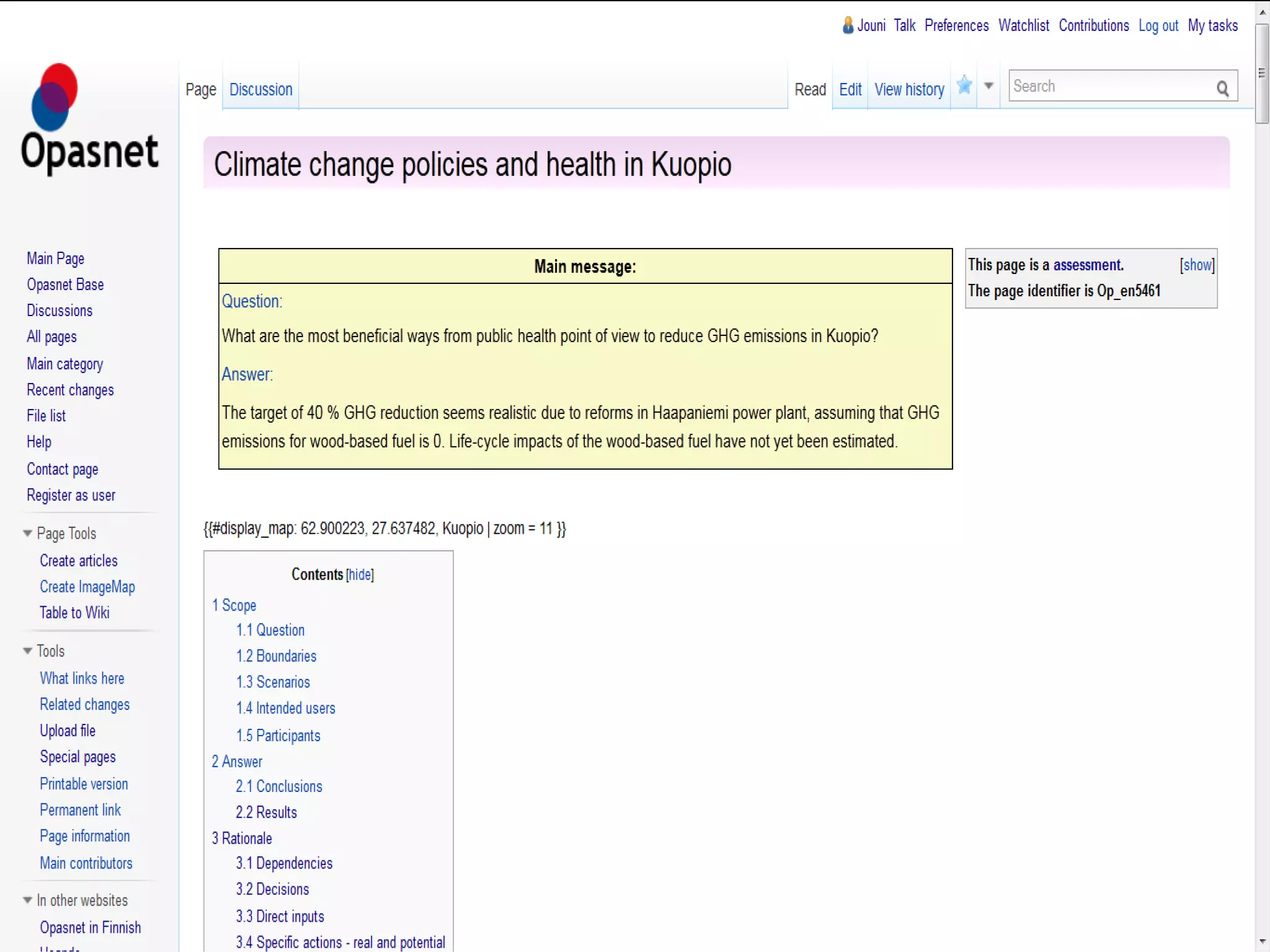Click Upload file
The height and width of the screenshot is (952, 1270).
click(68, 731)
